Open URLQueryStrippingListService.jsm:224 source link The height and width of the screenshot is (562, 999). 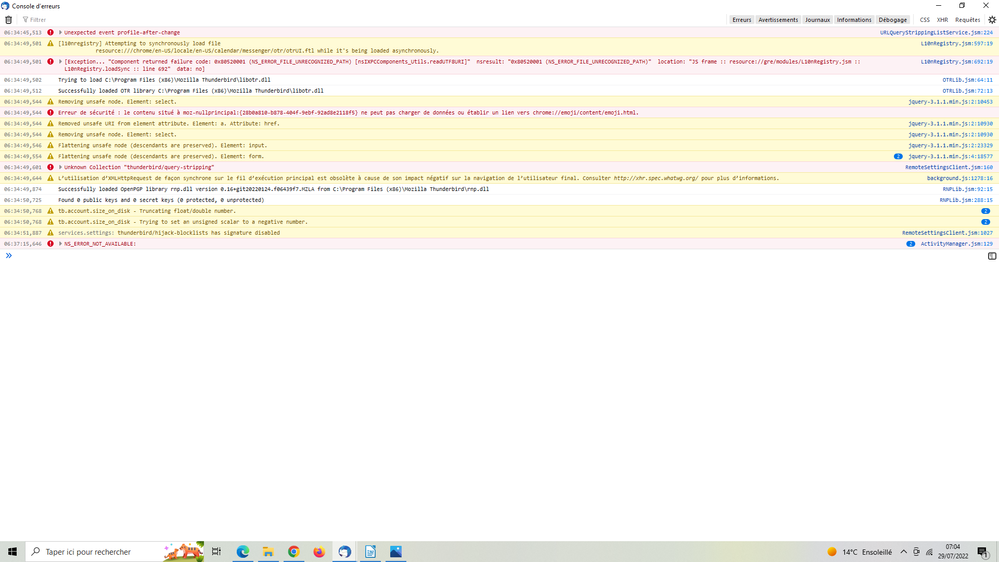(x=936, y=32)
